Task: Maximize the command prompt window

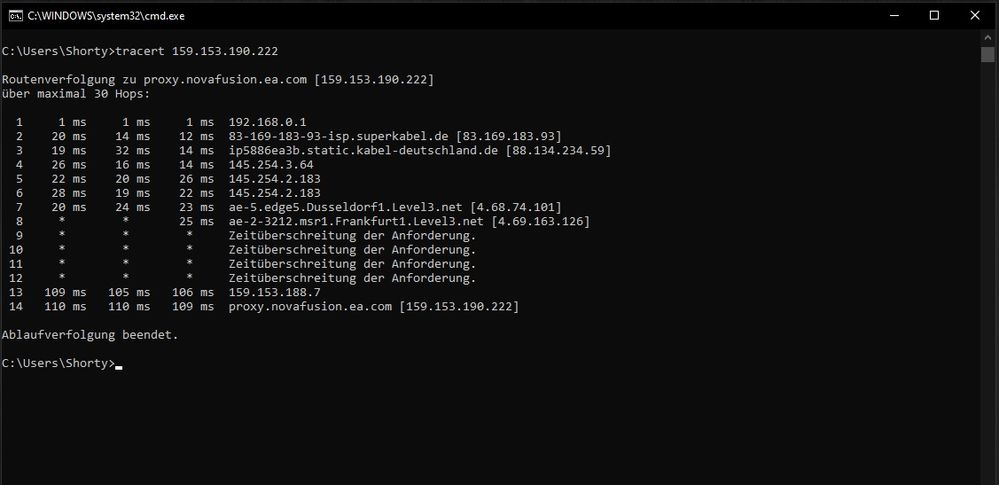Action: point(933,15)
